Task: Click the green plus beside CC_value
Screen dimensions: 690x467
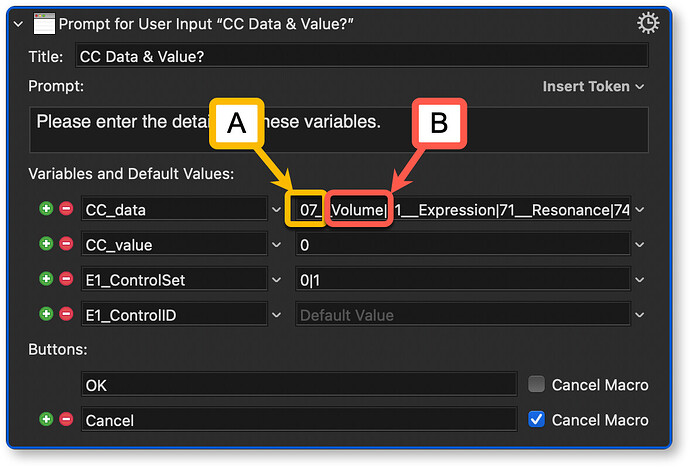Action: coord(46,245)
